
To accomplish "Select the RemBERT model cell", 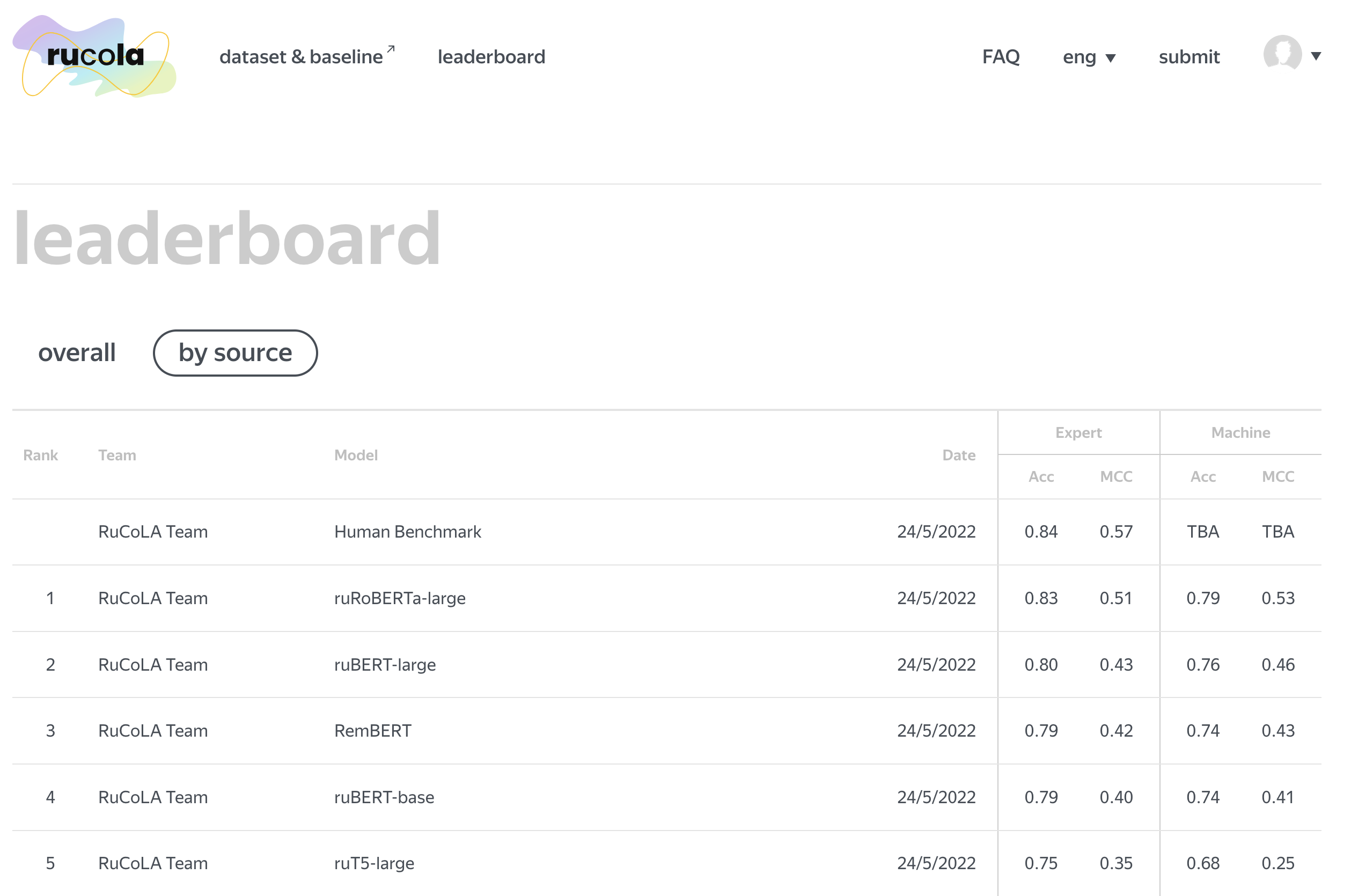I will 372,730.
